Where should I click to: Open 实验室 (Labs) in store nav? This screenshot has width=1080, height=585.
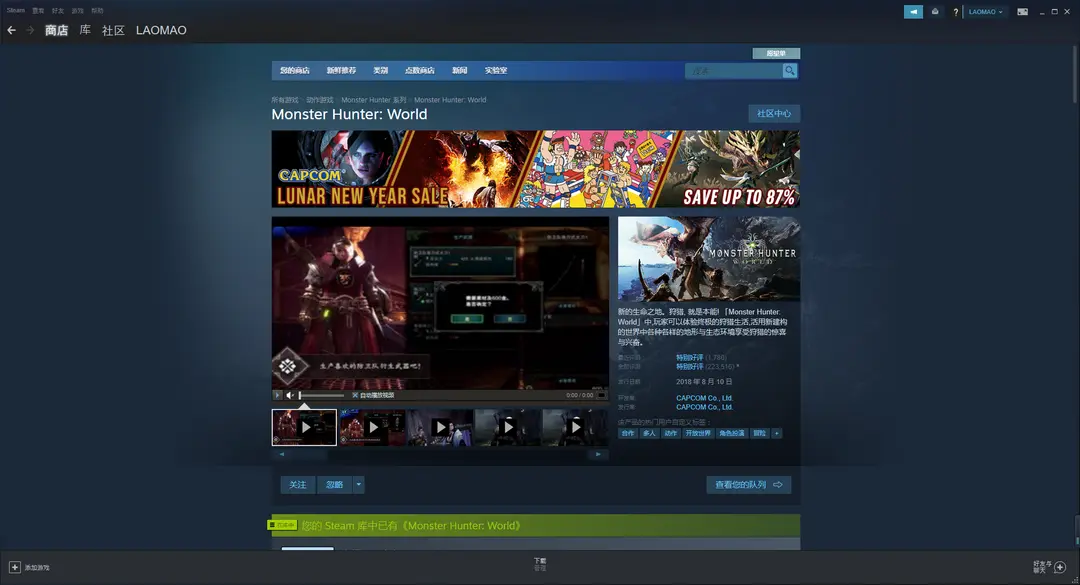(x=496, y=70)
